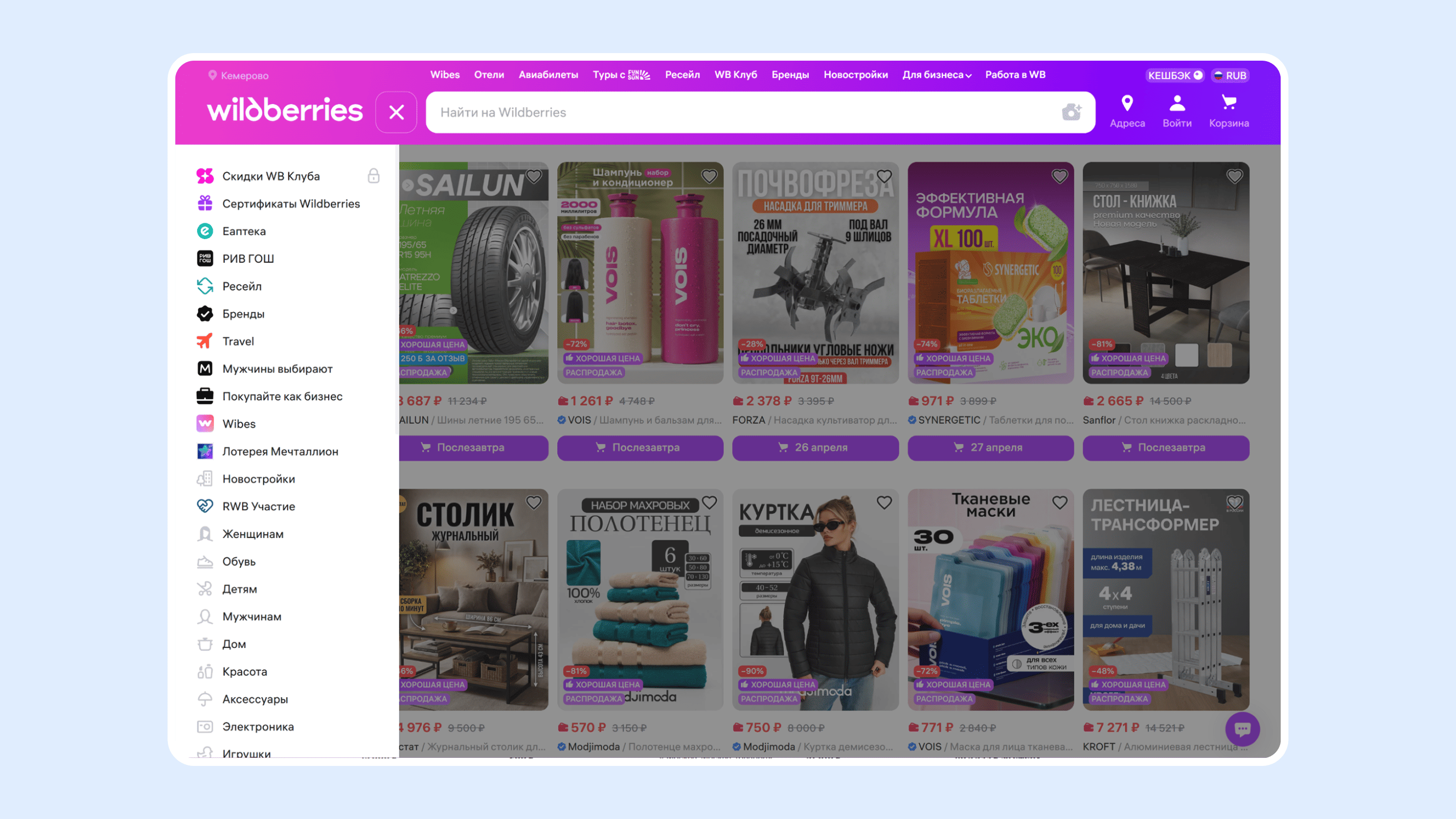Favorite the Modjimoda куртка
The width and height of the screenshot is (1456, 819).
884,503
